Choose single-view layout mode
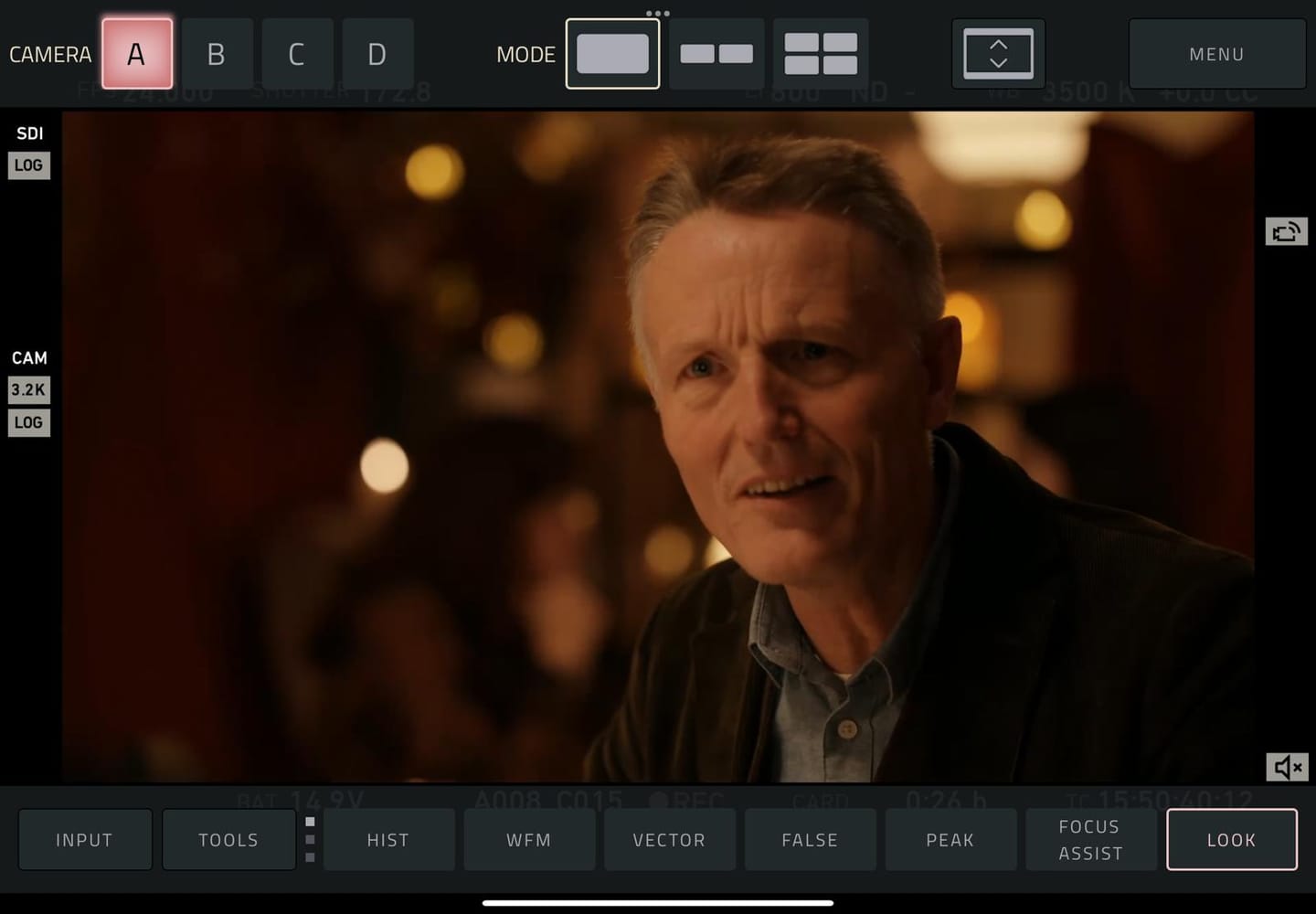The width and height of the screenshot is (1316, 914). [612, 54]
